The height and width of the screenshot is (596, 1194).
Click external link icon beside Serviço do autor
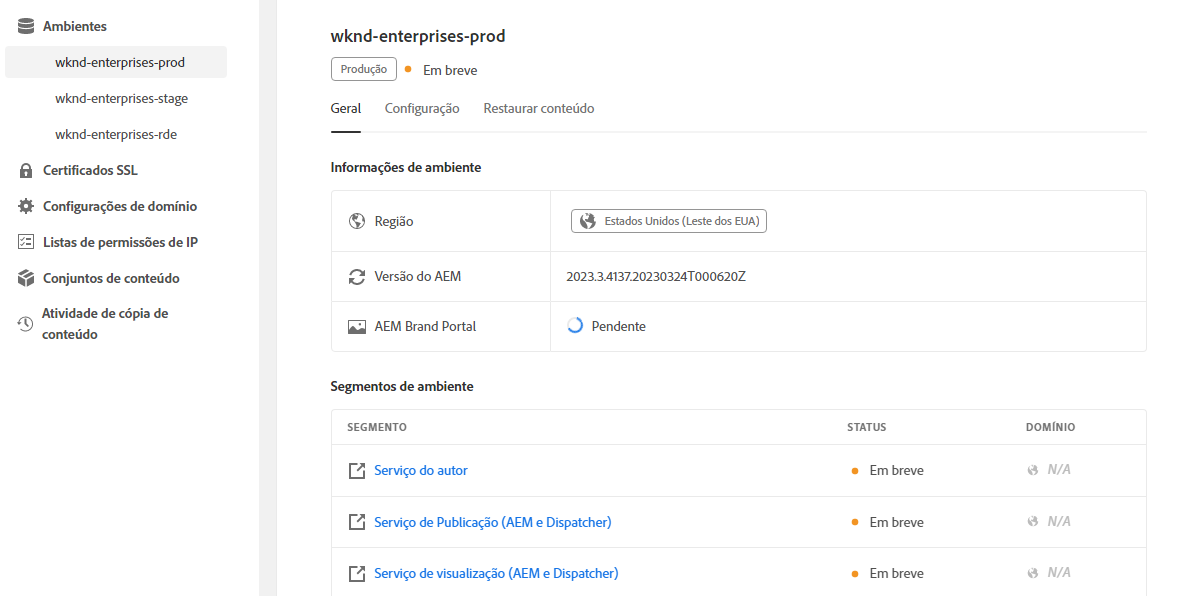tap(356, 470)
